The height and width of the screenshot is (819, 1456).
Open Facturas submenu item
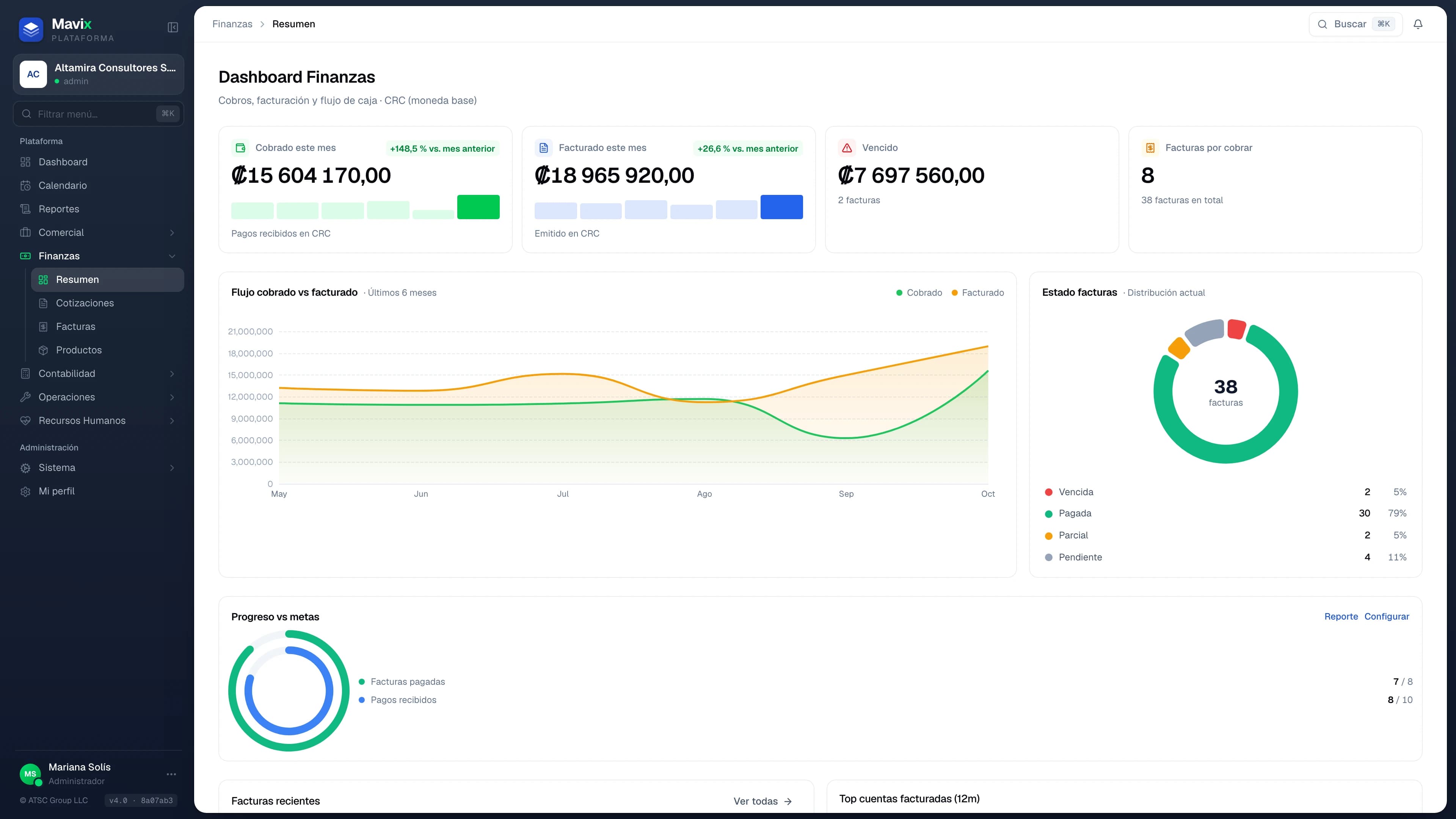pos(107,327)
